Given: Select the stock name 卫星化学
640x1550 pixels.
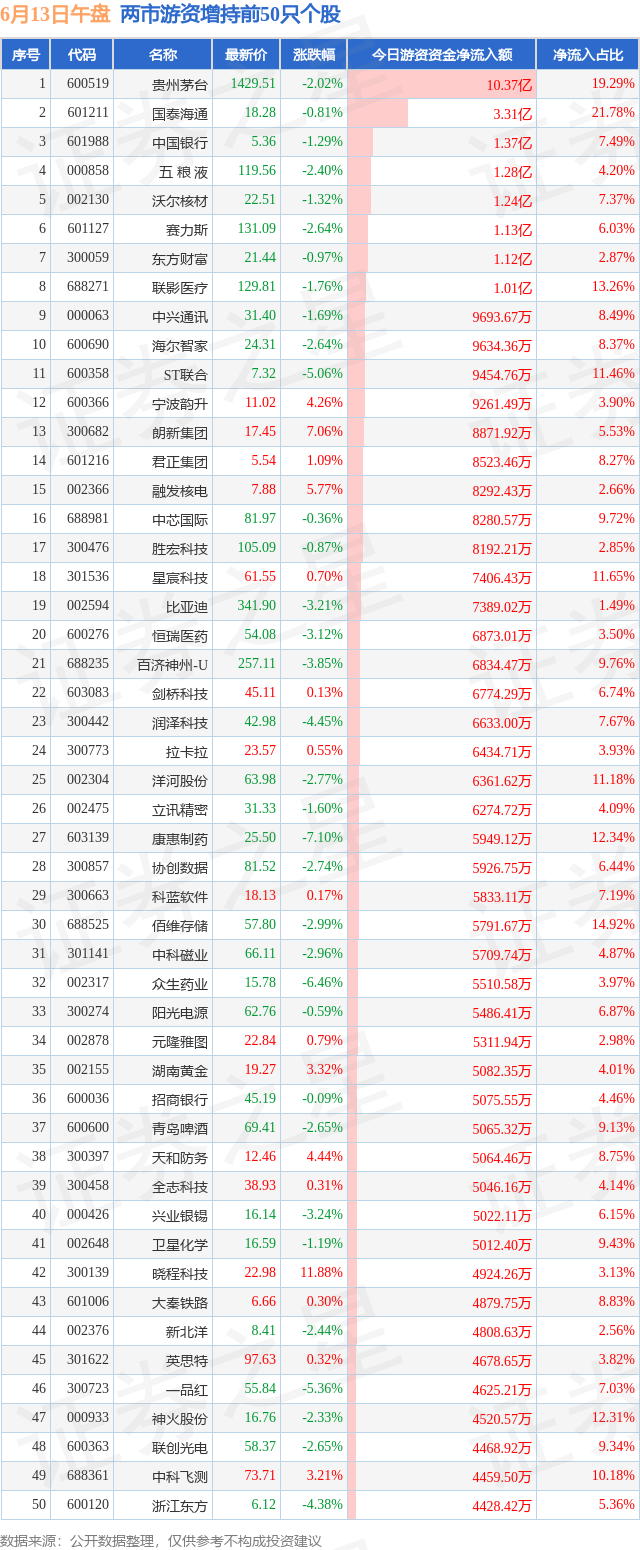Looking at the screenshot, I should (x=180, y=1244).
